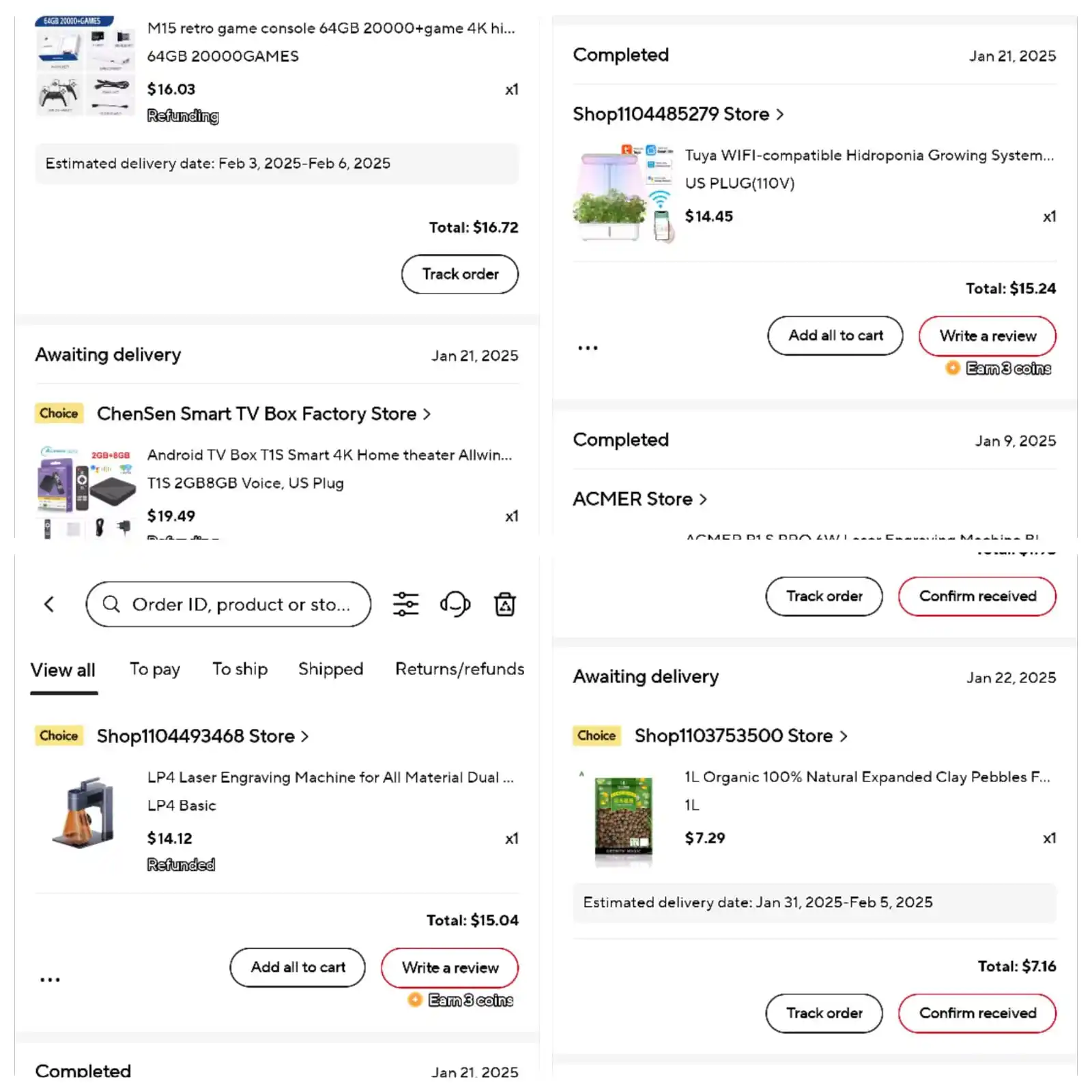1092x1092 pixels.
Task: Open the deleted orders trash icon
Action: click(x=505, y=604)
